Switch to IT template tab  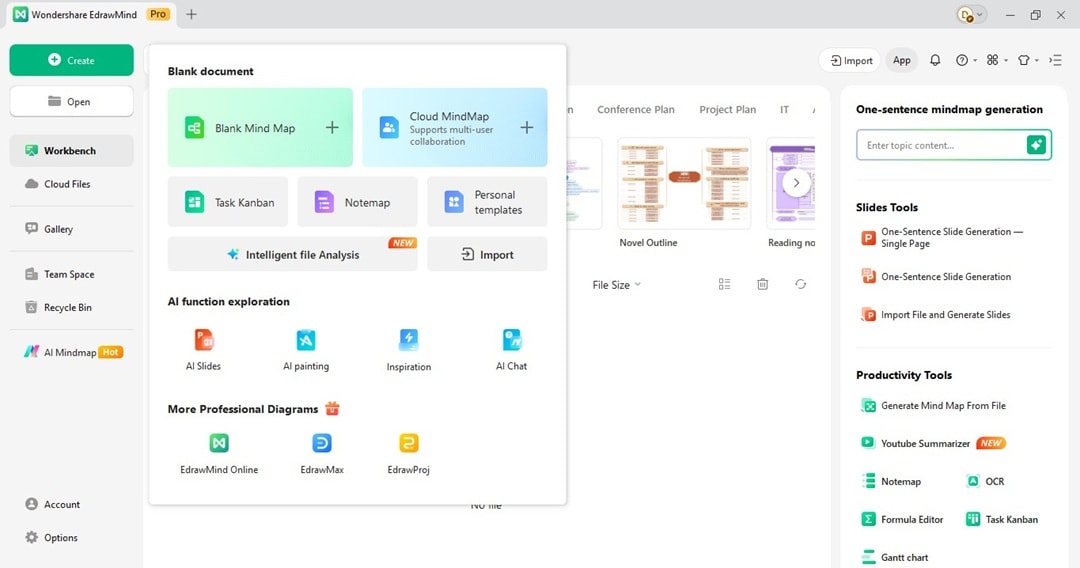coord(784,109)
